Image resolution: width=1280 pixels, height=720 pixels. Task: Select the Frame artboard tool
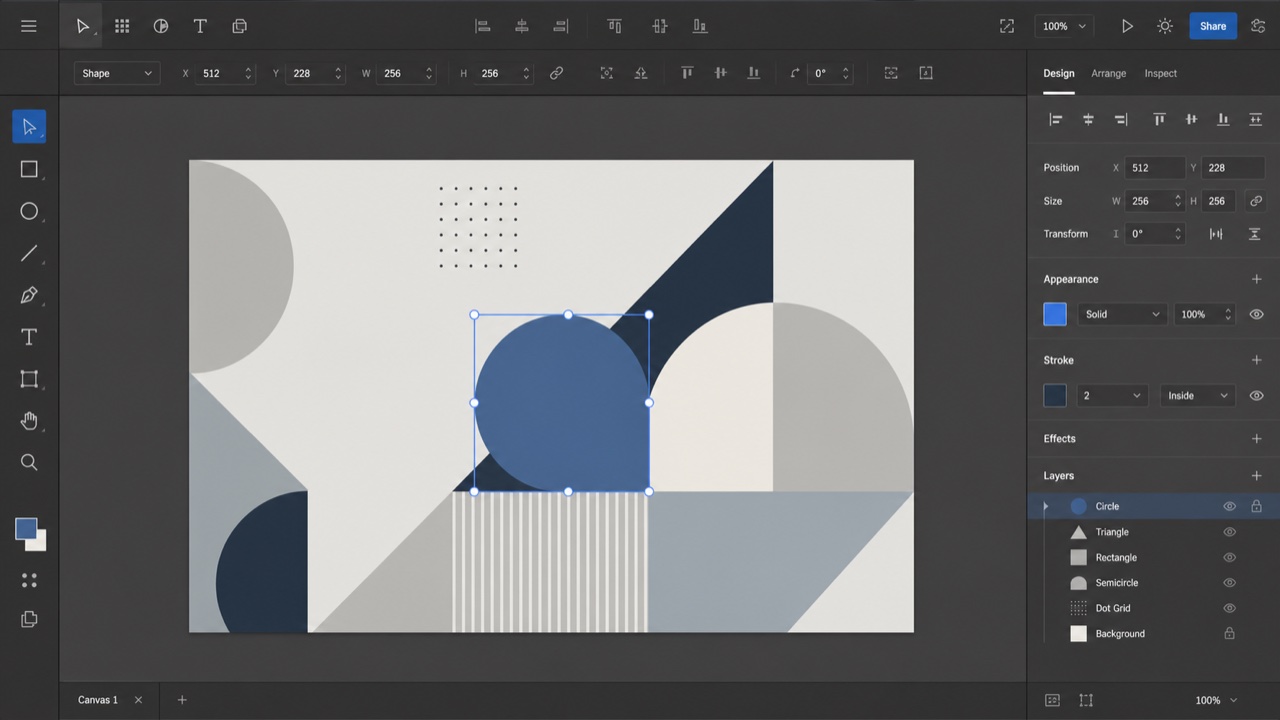[x=29, y=379]
